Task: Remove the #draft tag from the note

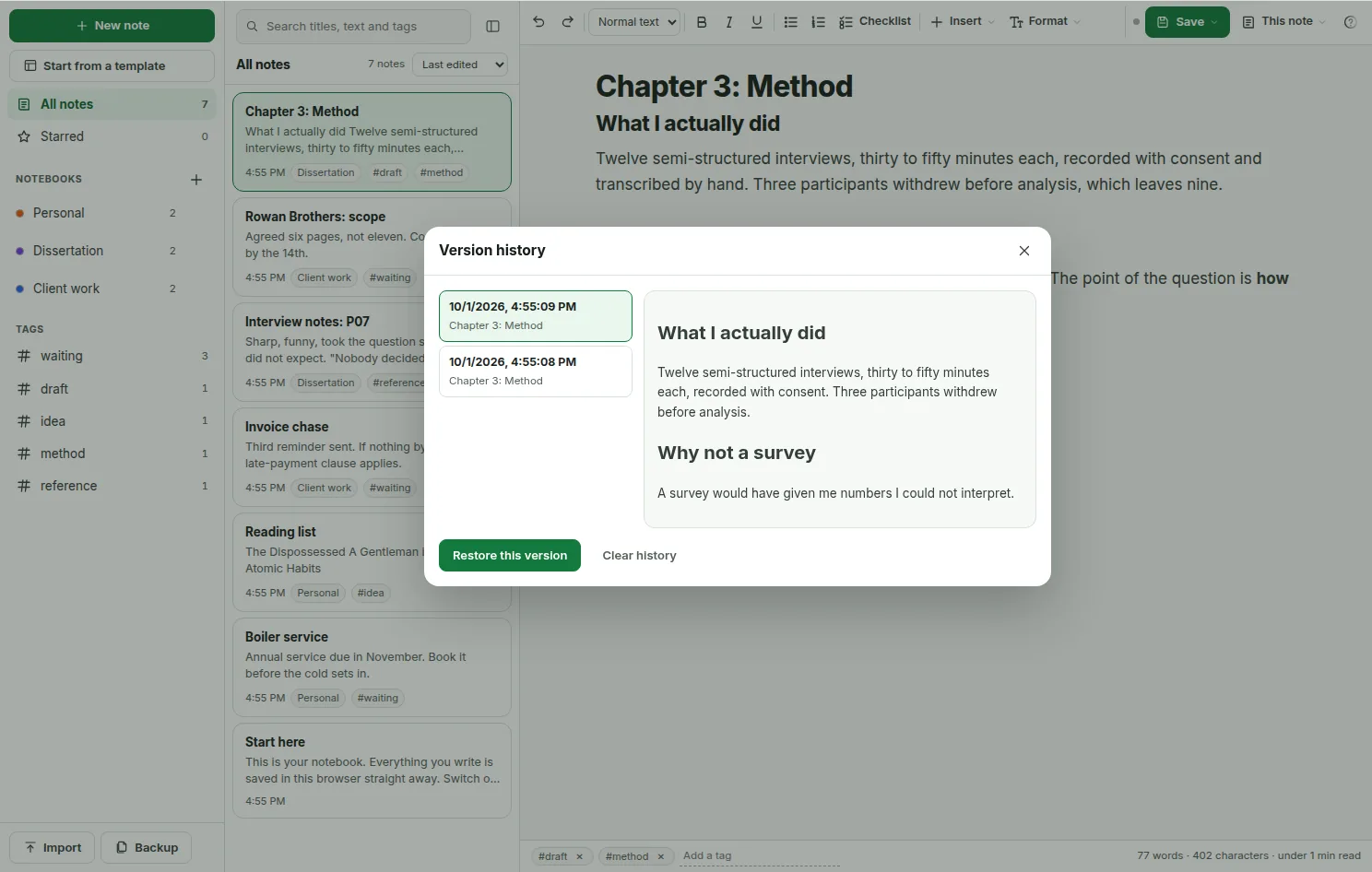Action: [x=580, y=856]
